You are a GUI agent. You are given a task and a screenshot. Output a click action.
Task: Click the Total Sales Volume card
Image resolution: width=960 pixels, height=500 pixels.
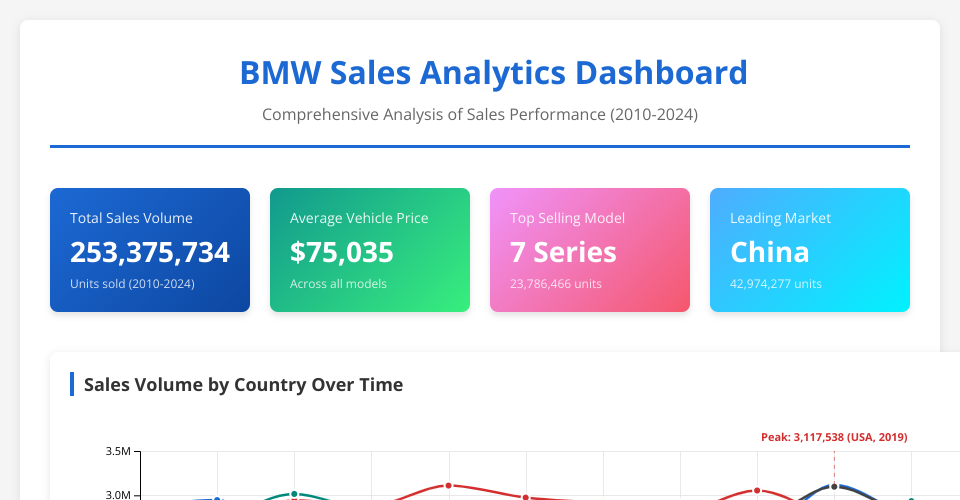150,250
